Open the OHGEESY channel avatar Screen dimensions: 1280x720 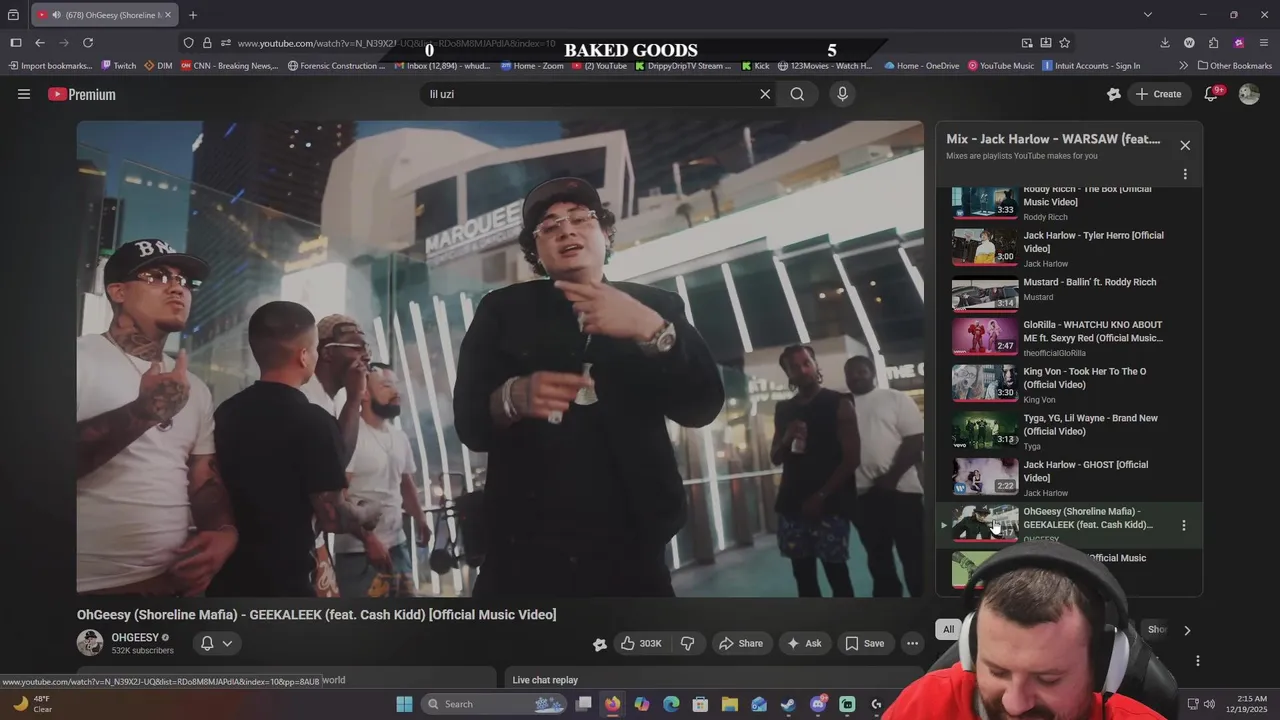90,643
